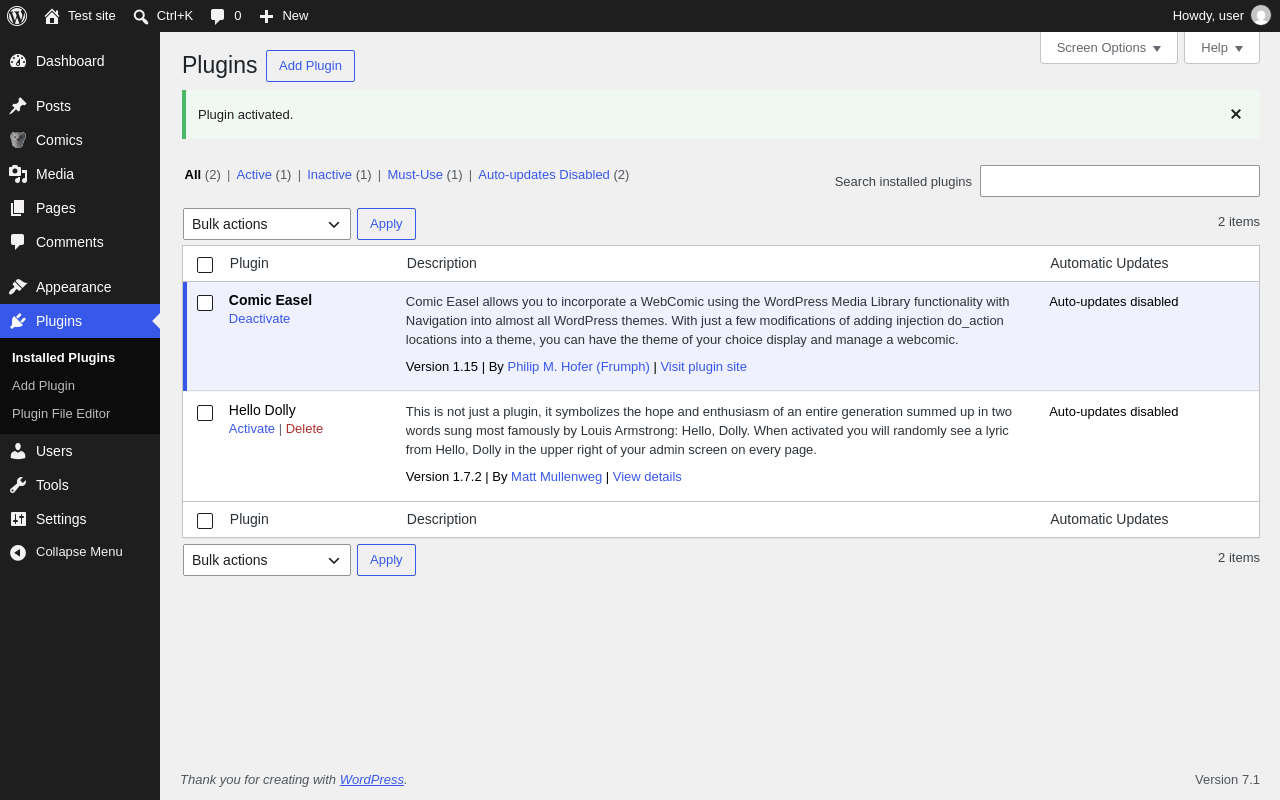This screenshot has height=800, width=1280.
Task: Delete the Hello Dolly plugin
Action: click(304, 429)
